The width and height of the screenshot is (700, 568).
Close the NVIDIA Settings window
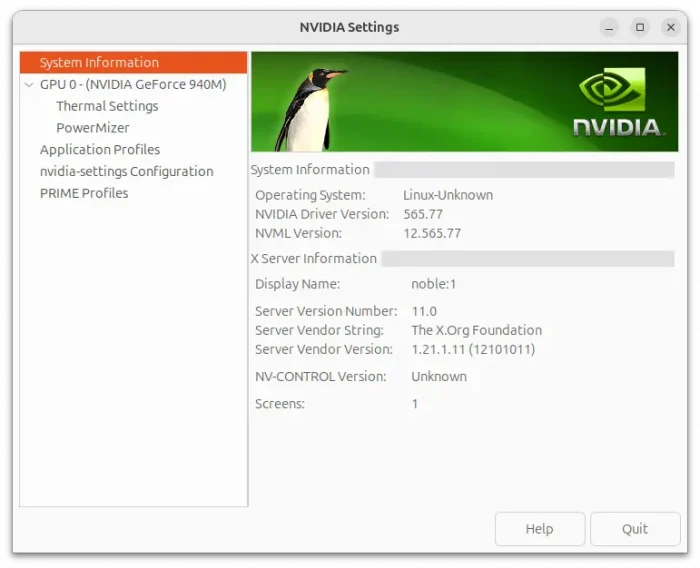click(x=671, y=27)
